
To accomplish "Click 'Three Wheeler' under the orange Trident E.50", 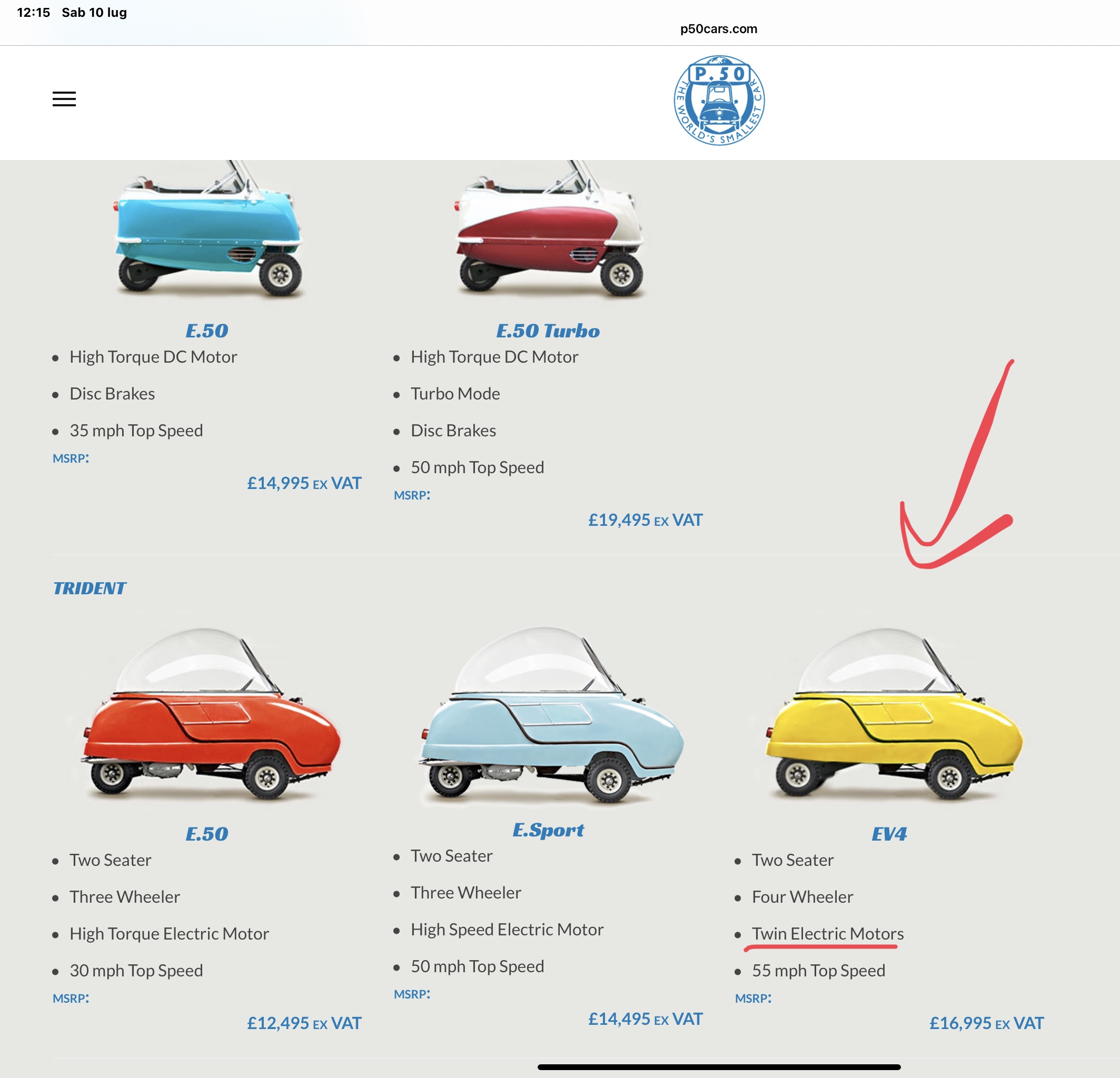I will point(125,897).
